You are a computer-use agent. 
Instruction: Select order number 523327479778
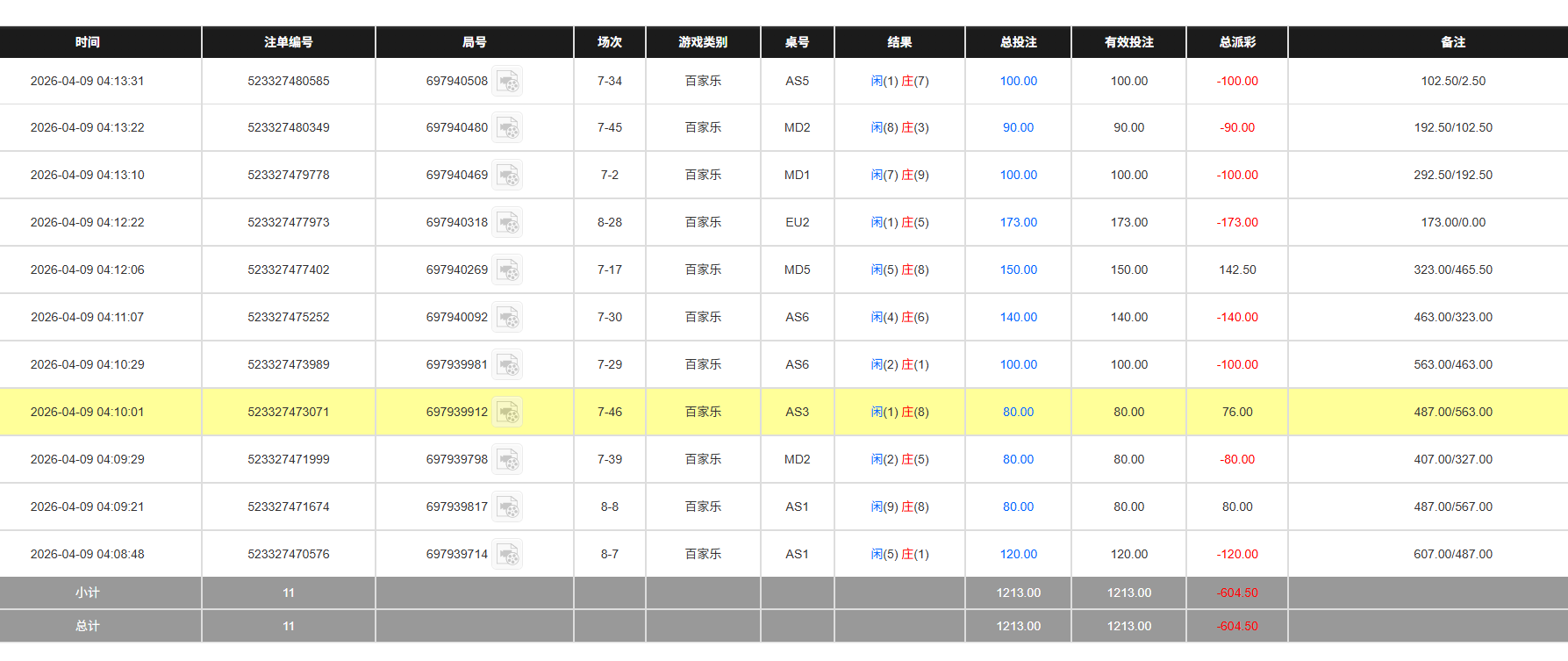(x=289, y=176)
